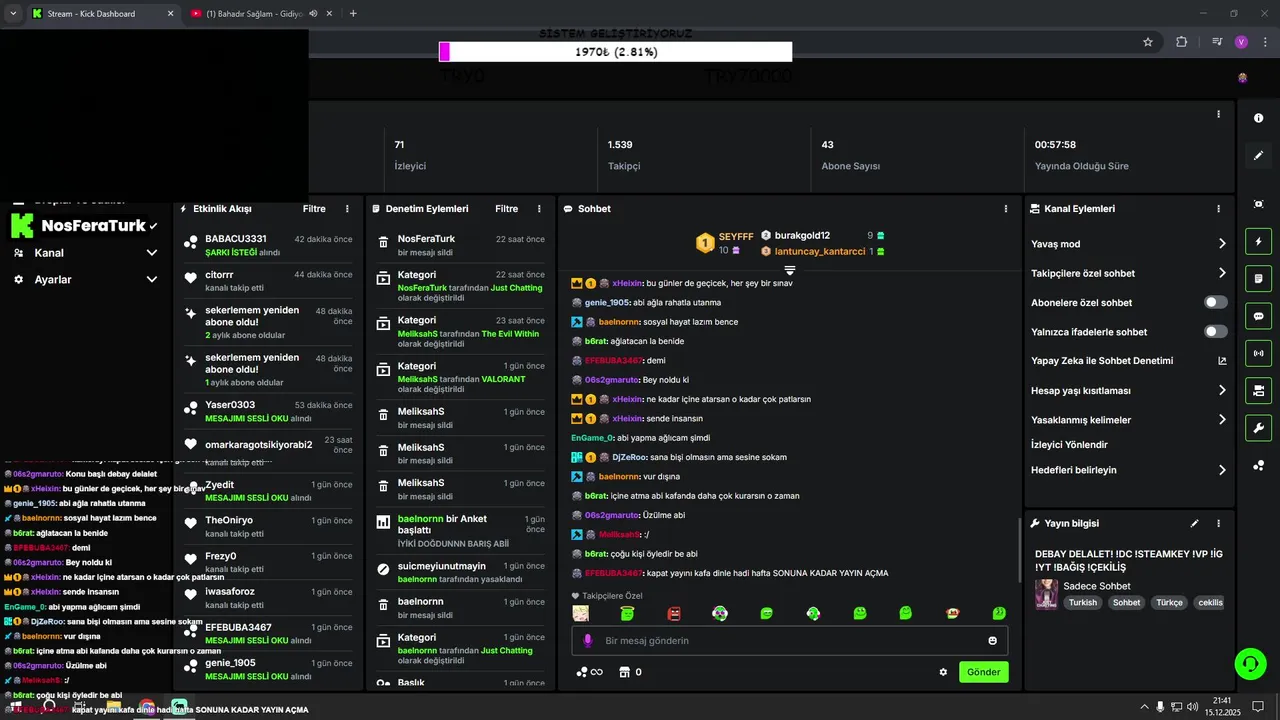
Task: Select the pencil edit icon in right sidebar
Action: [1258, 155]
